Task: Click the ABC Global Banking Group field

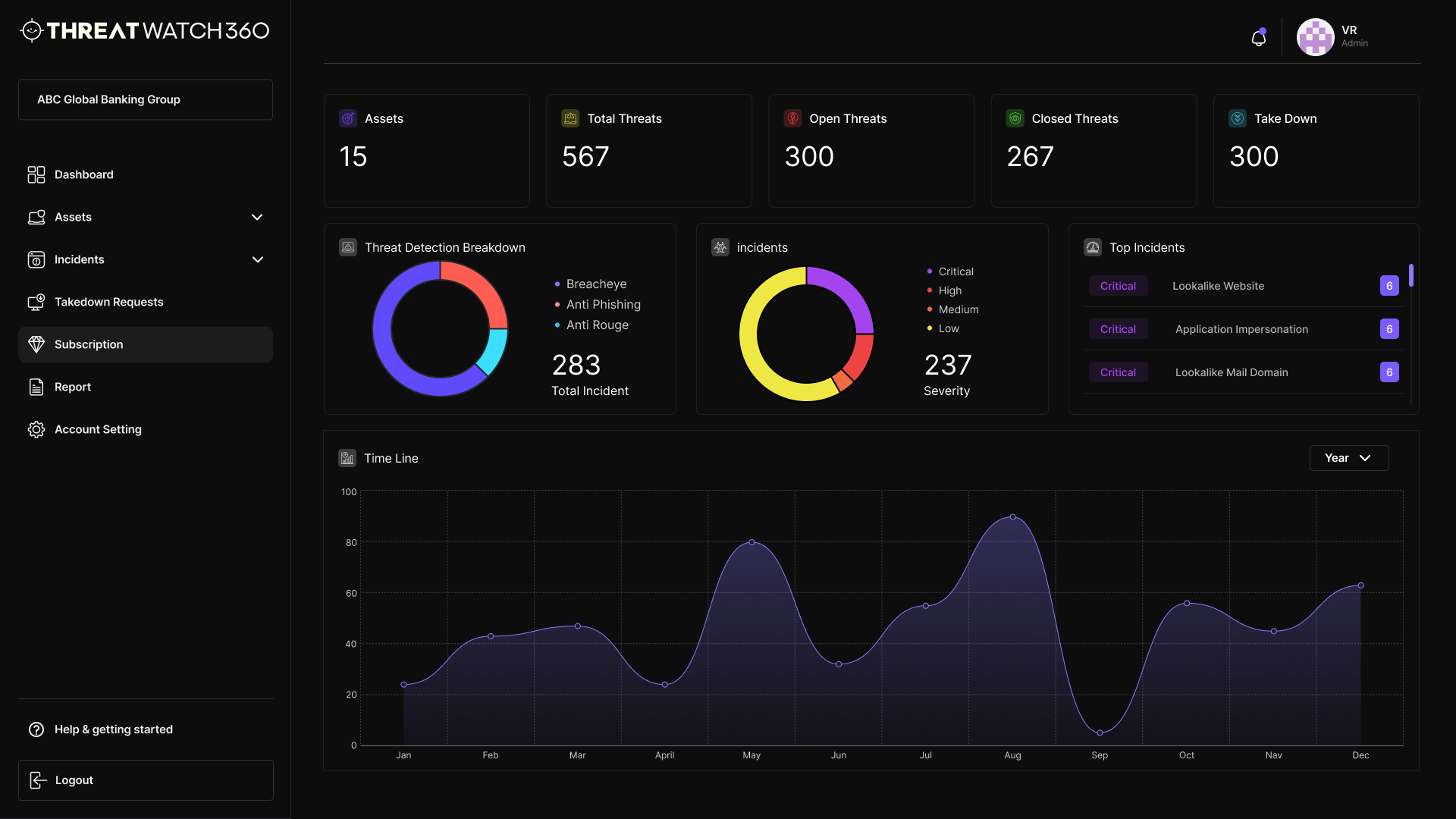Action: point(145,99)
